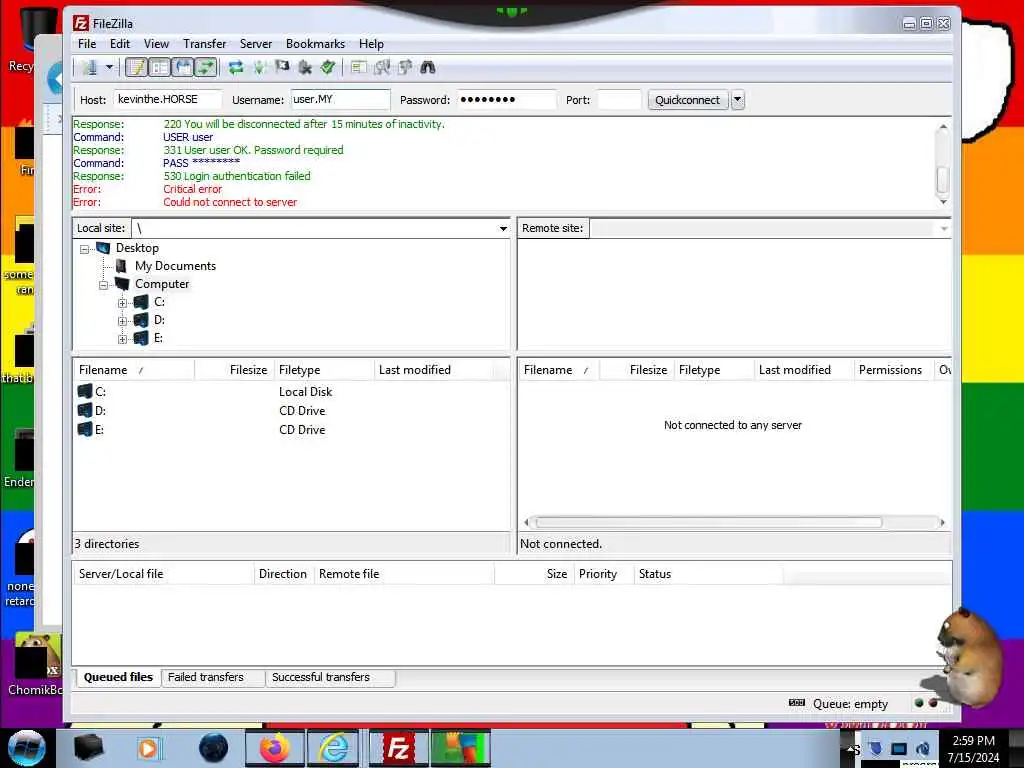Viewport: 1024px width, 768px height.
Task: Open the binoculars file search icon
Action: [428, 67]
